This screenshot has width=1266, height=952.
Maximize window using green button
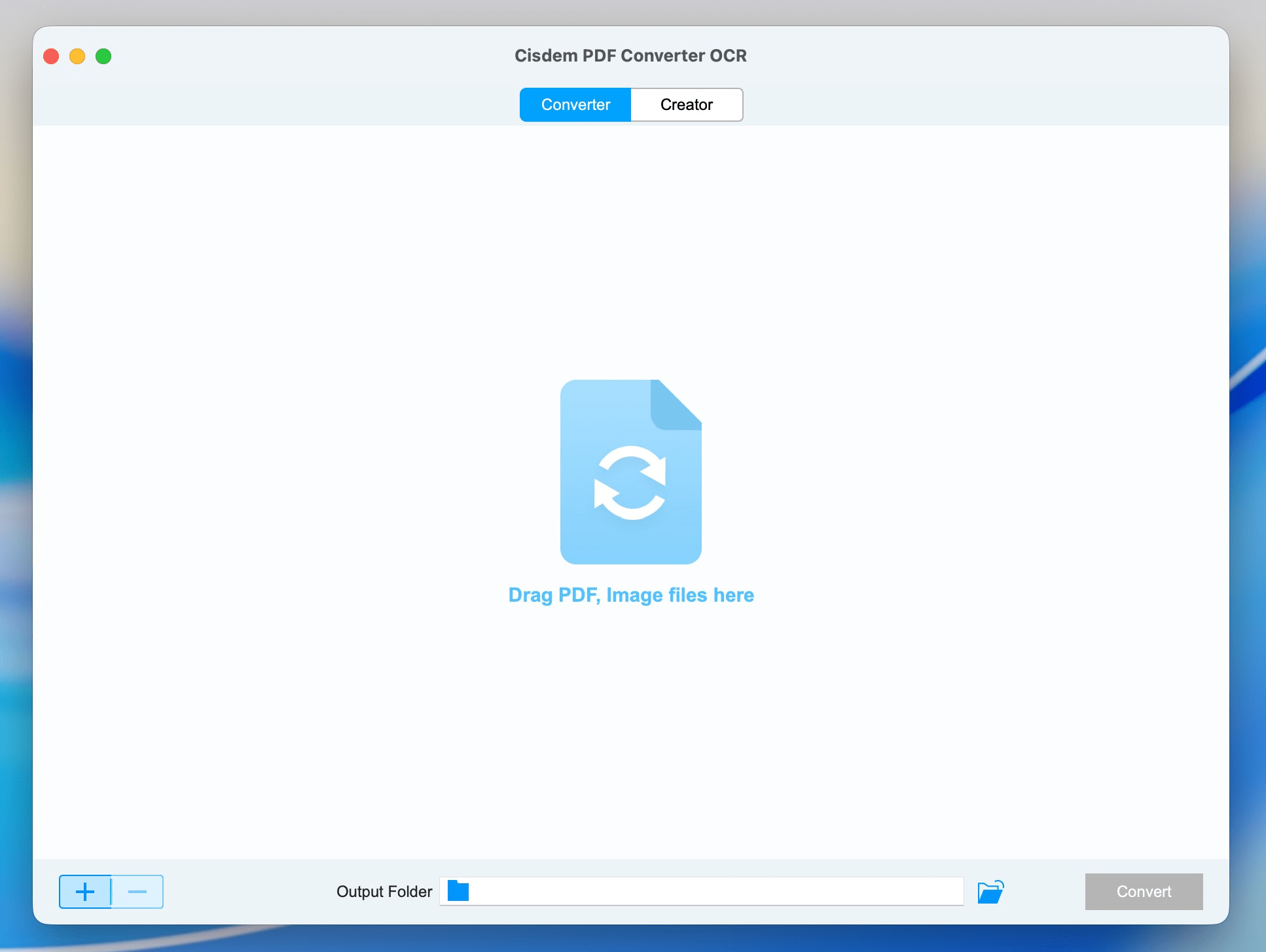[x=103, y=56]
